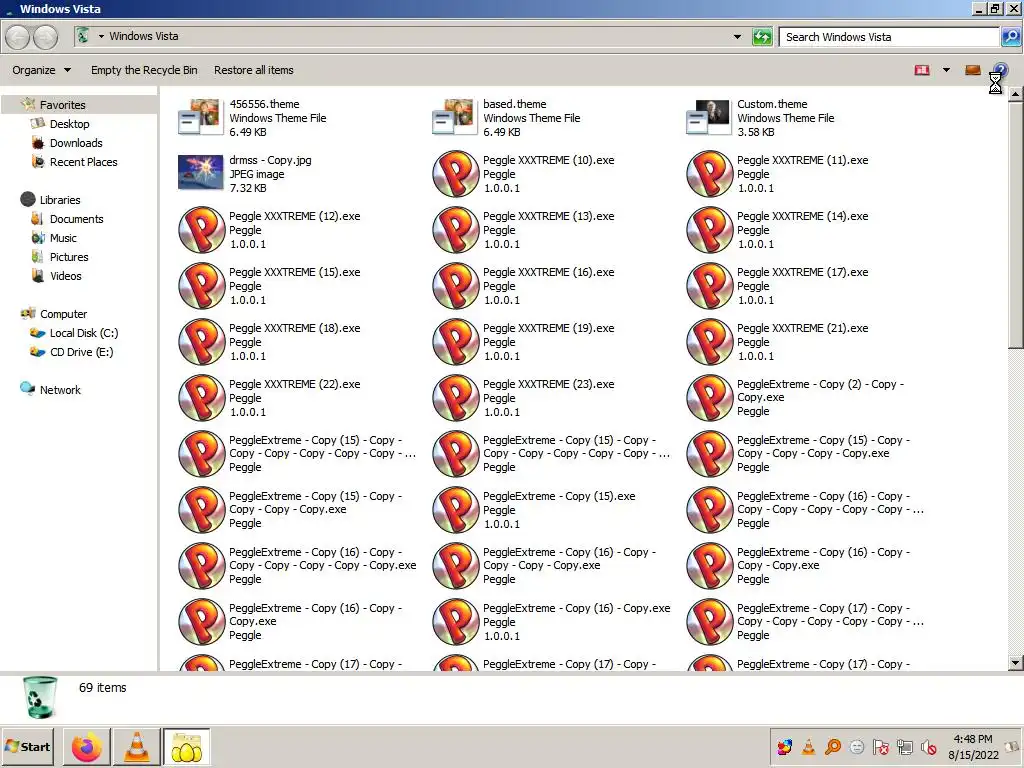Click the taskbar clock showing 4:48 PM
The image size is (1024, 768).
coord(972,739)
